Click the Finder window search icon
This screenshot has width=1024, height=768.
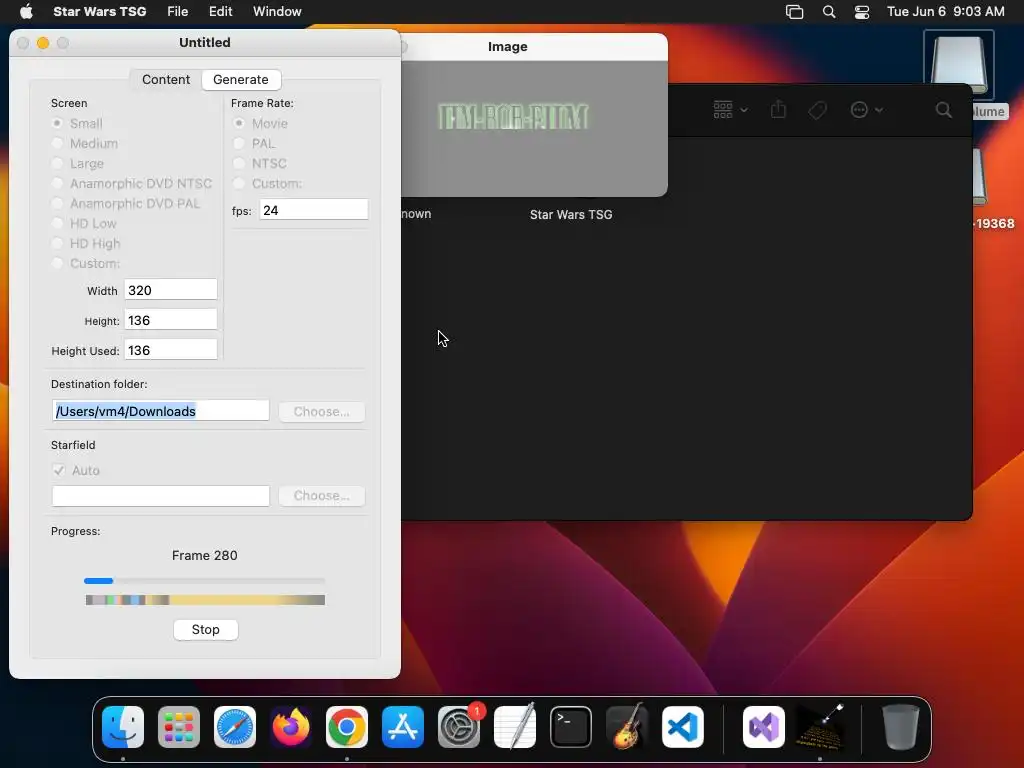click(x=944, y=110)
